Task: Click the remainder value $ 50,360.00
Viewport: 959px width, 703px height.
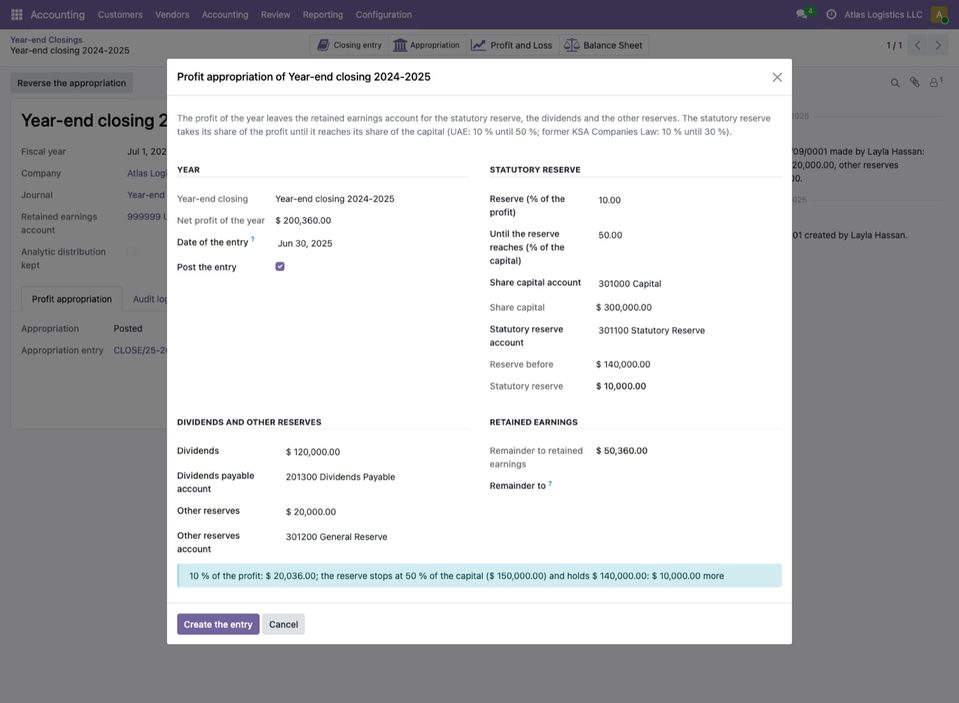Action: click(621, 450)
